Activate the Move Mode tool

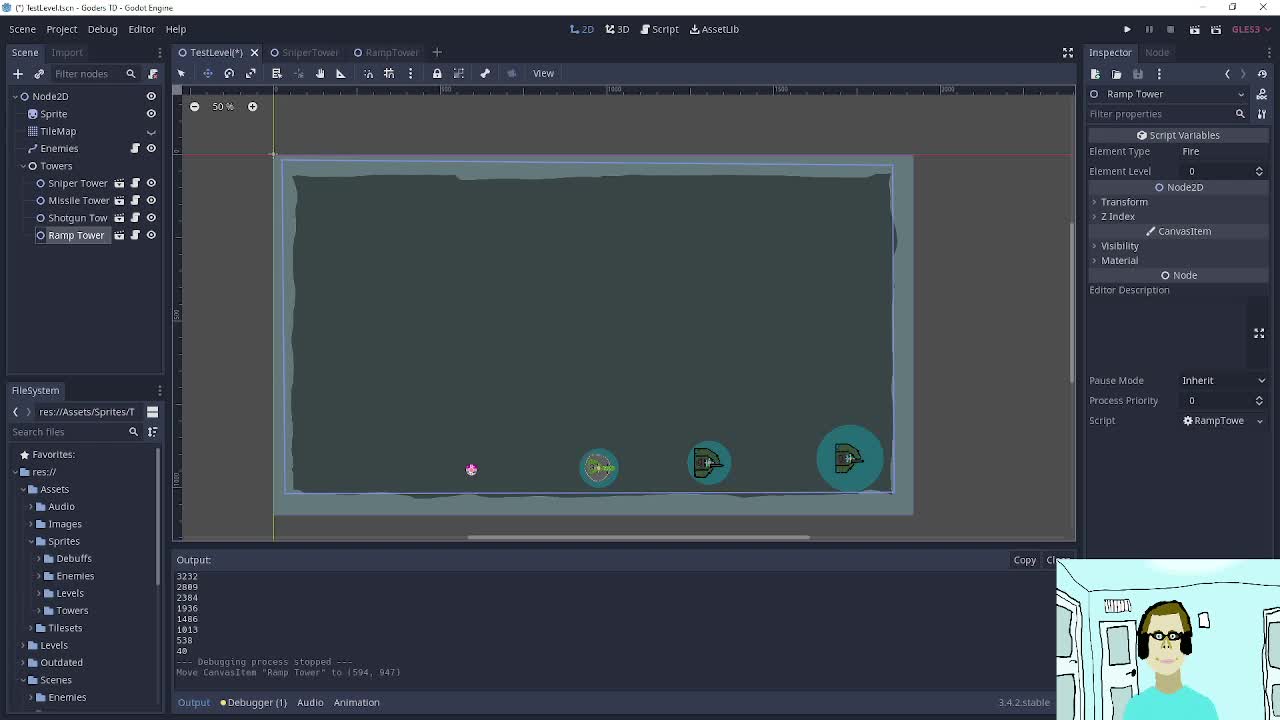pyautogui.click(x=207, y=73)
